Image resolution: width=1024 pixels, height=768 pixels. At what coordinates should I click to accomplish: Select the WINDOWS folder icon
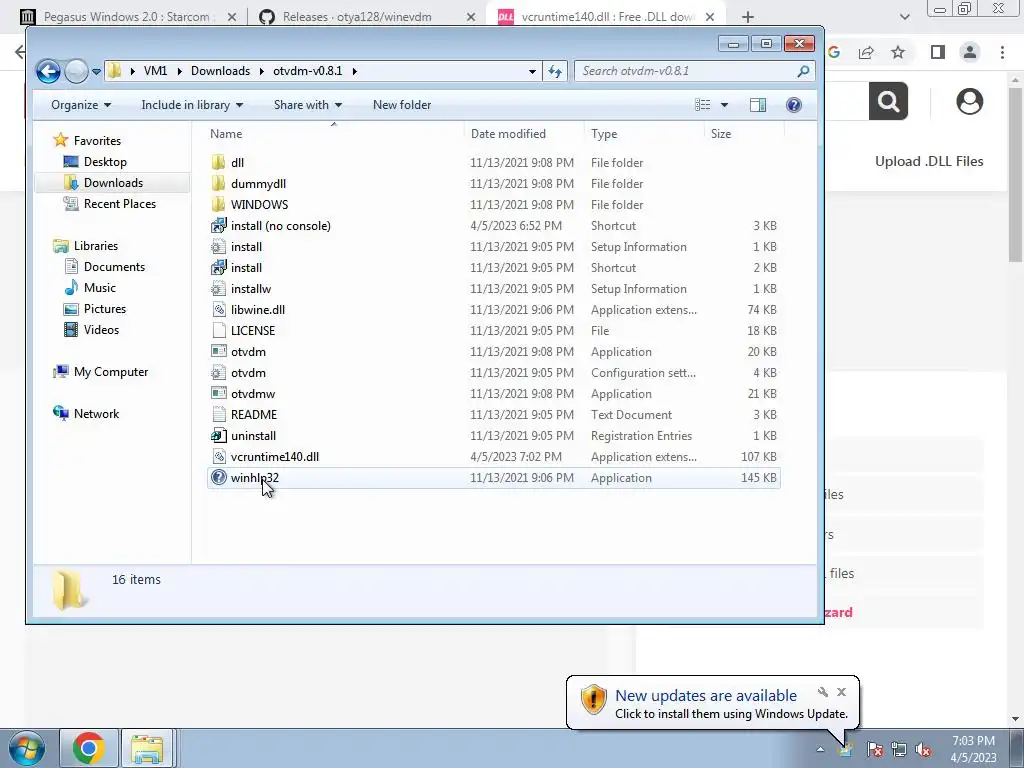pyautogui.click(x=219, y=204)
